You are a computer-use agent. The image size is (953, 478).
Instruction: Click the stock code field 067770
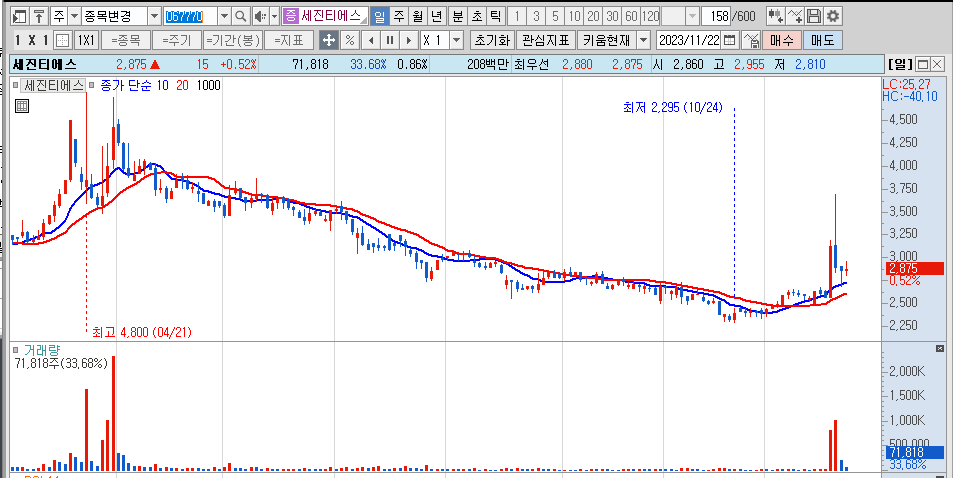(x=190, y=16)
